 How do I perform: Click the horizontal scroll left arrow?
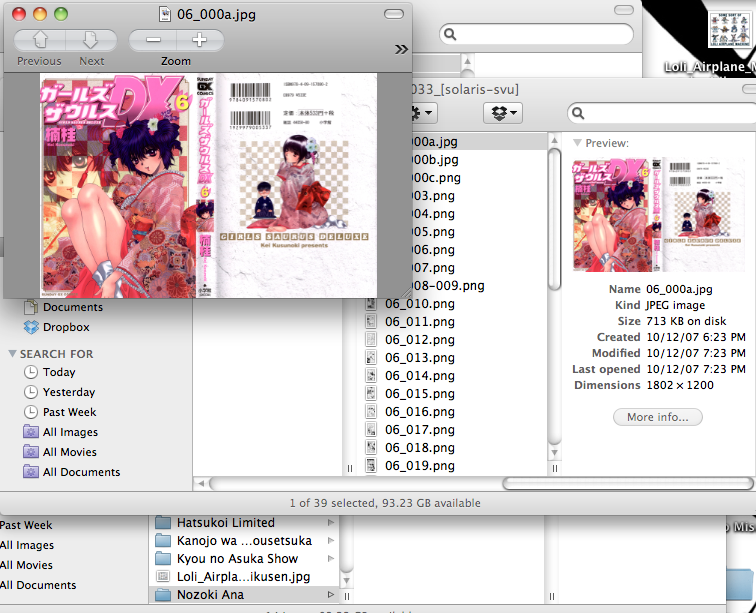coord(201,483)
